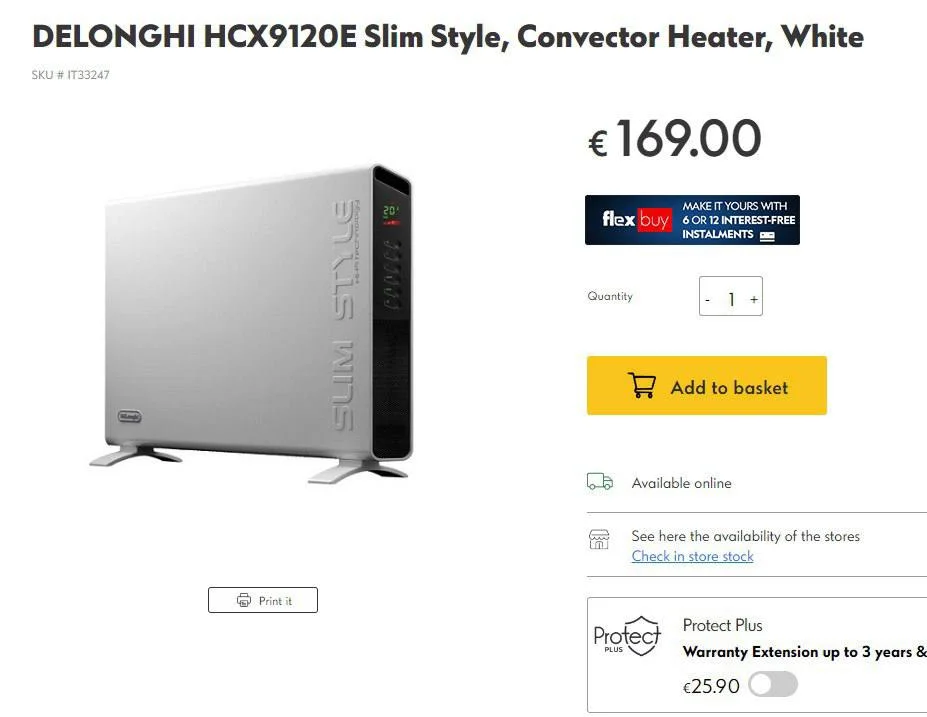This screenshot has width=927, height=717.
Task: Click the Protect Plus shield logo
Action: pos(627,636)
